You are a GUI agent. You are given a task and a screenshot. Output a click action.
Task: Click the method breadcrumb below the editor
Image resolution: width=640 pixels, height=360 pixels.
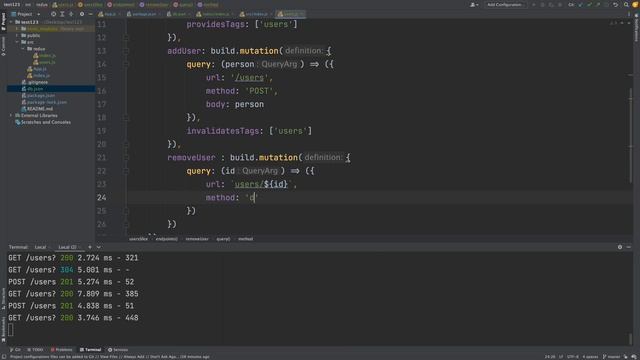pyautogui.click(x=245, y=239)
